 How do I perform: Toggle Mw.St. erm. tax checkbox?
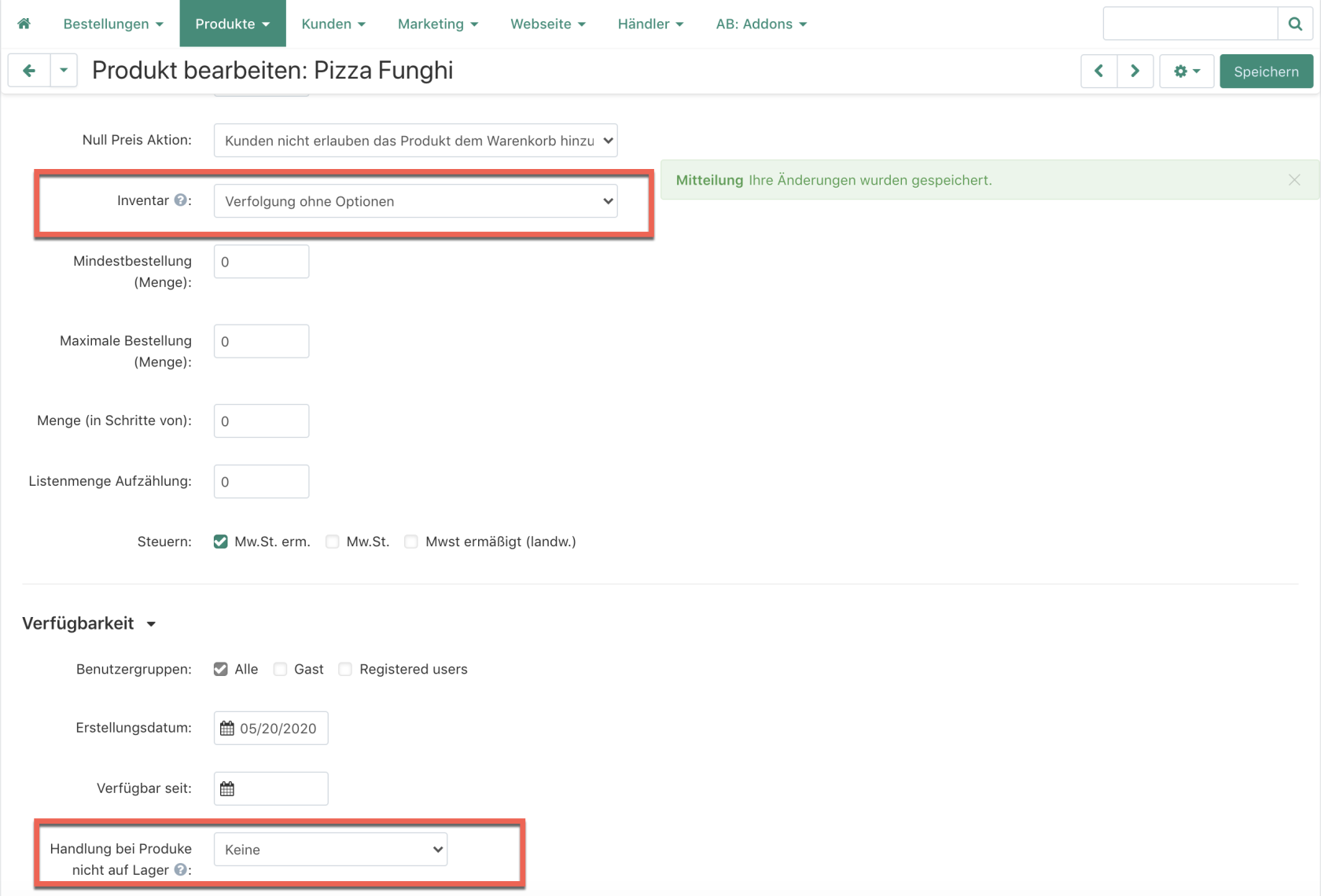(221, 542)
